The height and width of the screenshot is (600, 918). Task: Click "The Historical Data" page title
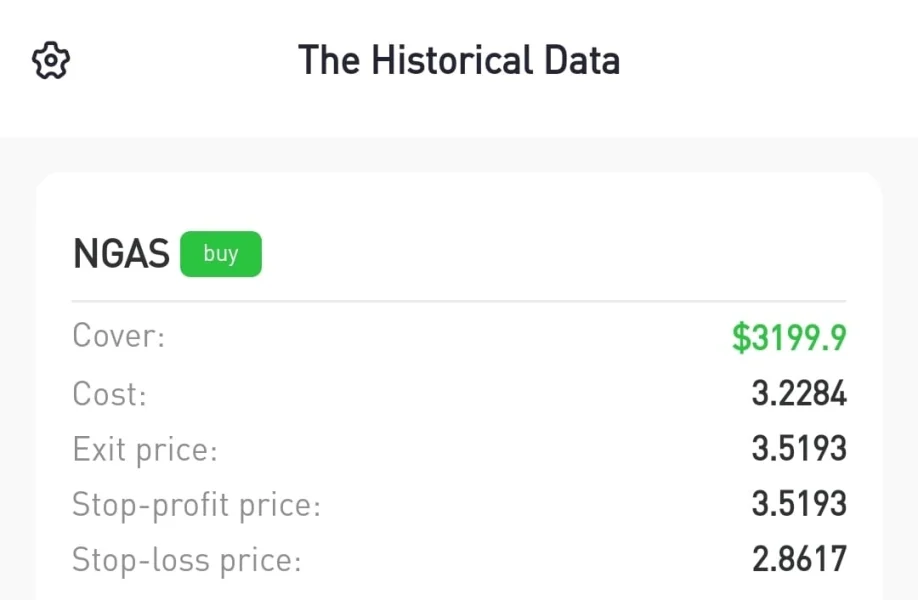[x=459, y=61]
